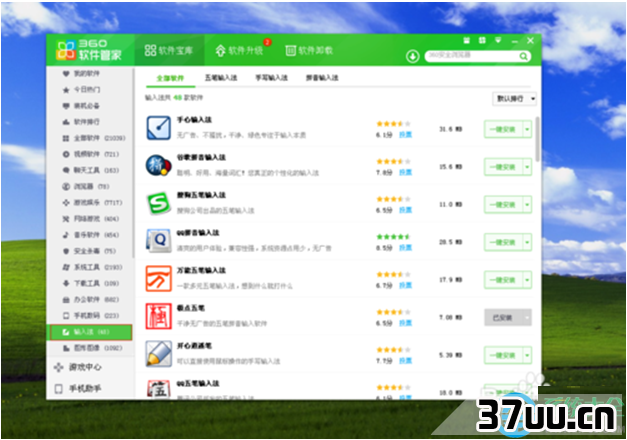The width and height of the screenshot is (627, 440).
Task: Select the 手写输入法 filter tab
Action: click(272, 78)
